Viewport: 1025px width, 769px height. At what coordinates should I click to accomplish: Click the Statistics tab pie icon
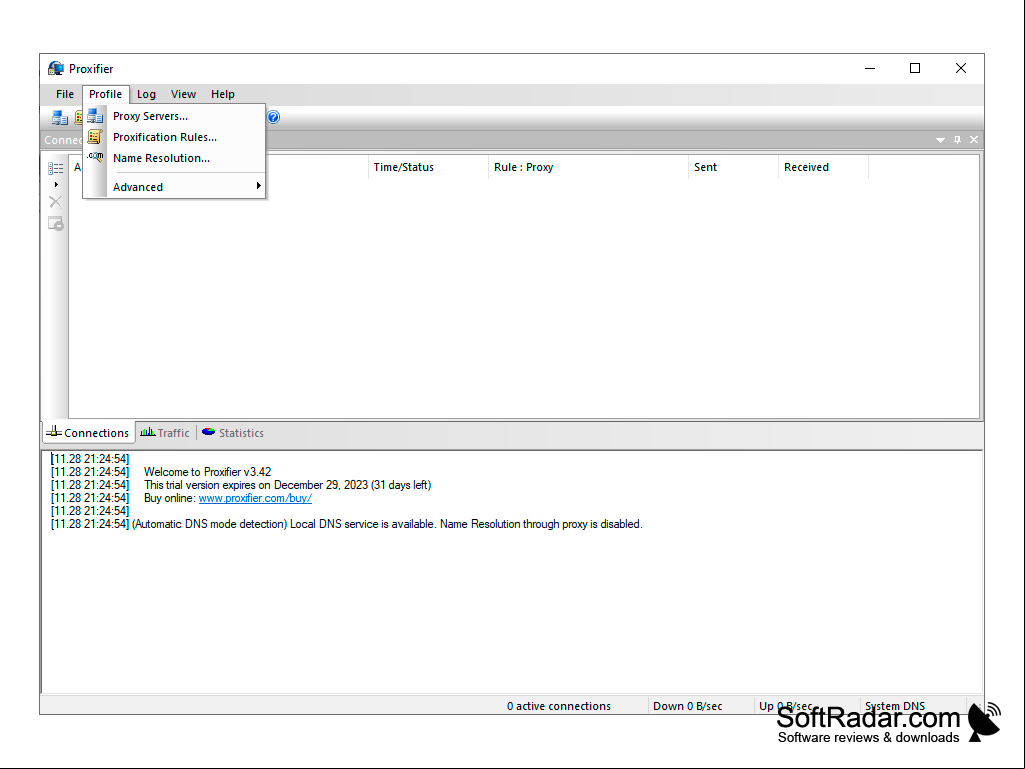pyautogui.click(x=209, y=432)
